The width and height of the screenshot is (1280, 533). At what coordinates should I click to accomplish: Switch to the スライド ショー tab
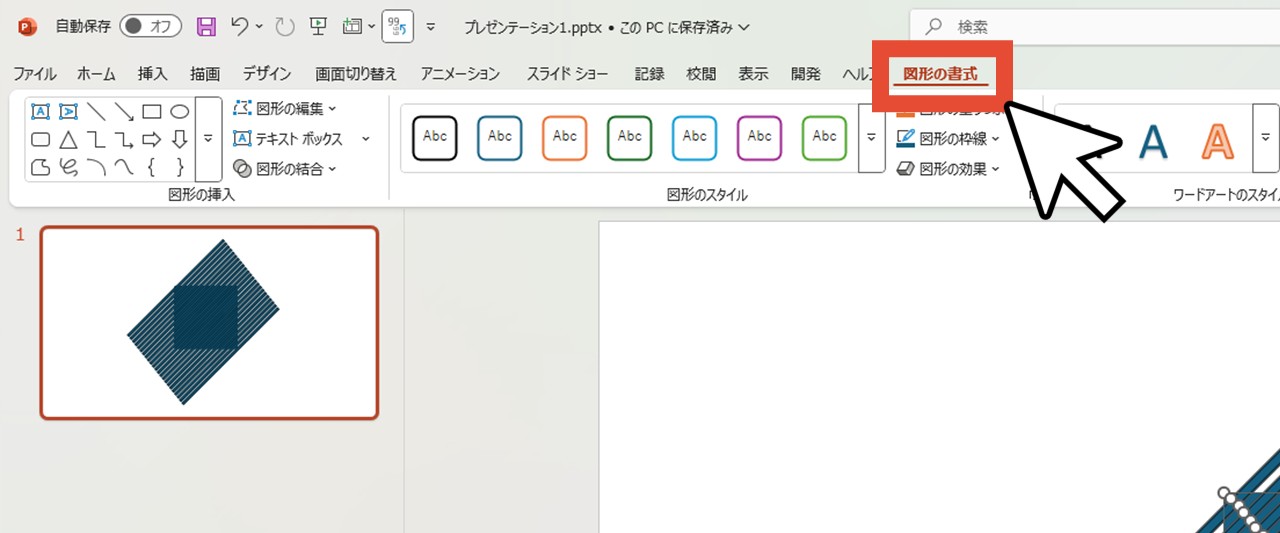tap(567, 74)
